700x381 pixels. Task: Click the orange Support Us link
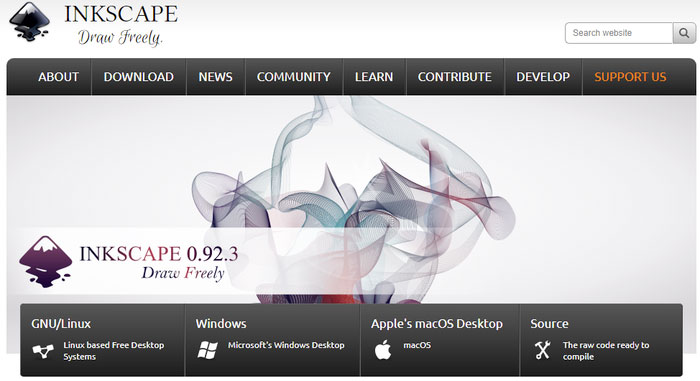click(x=630, y=77)
